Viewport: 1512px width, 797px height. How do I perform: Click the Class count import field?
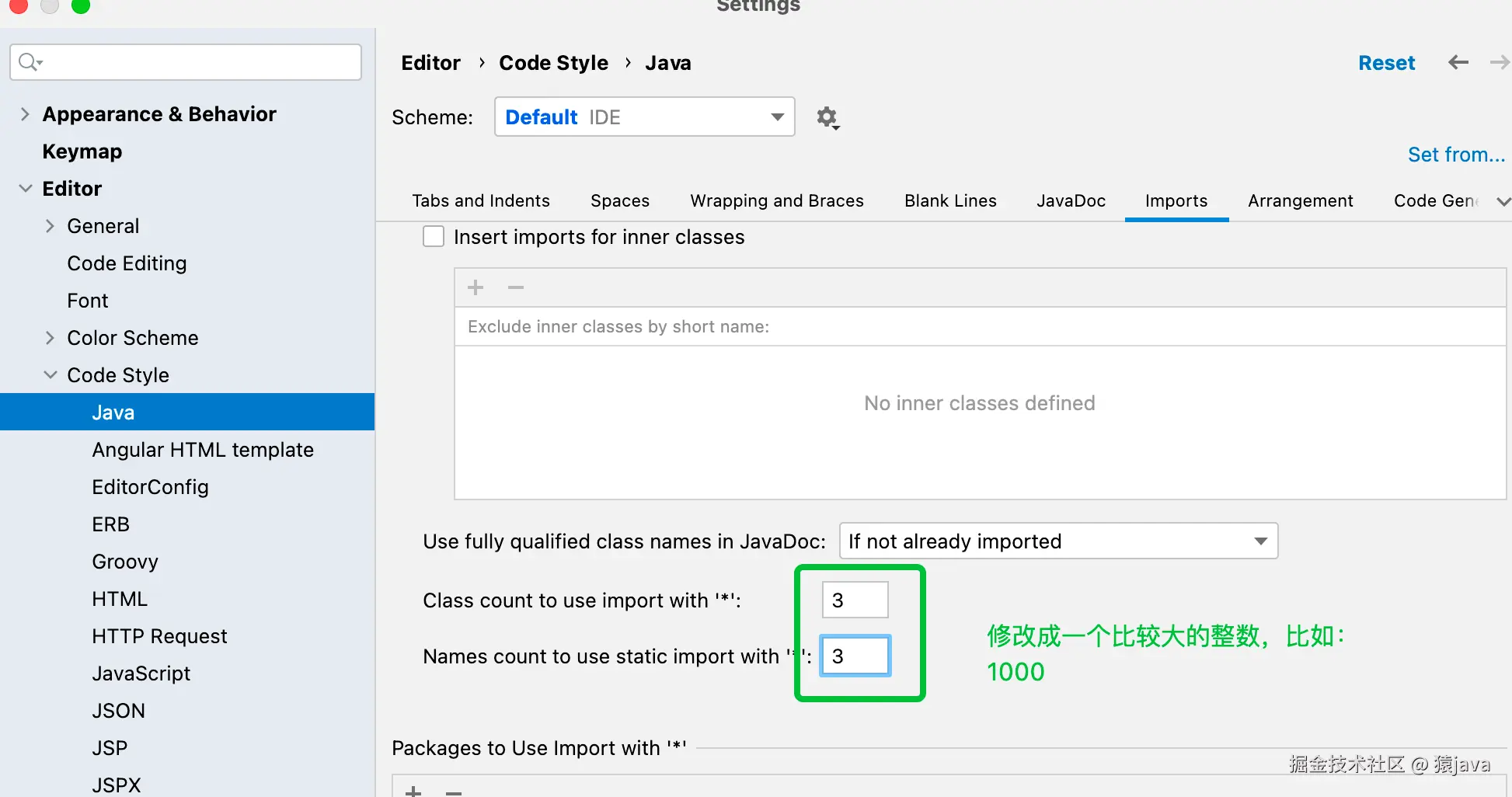pos(855,600)
